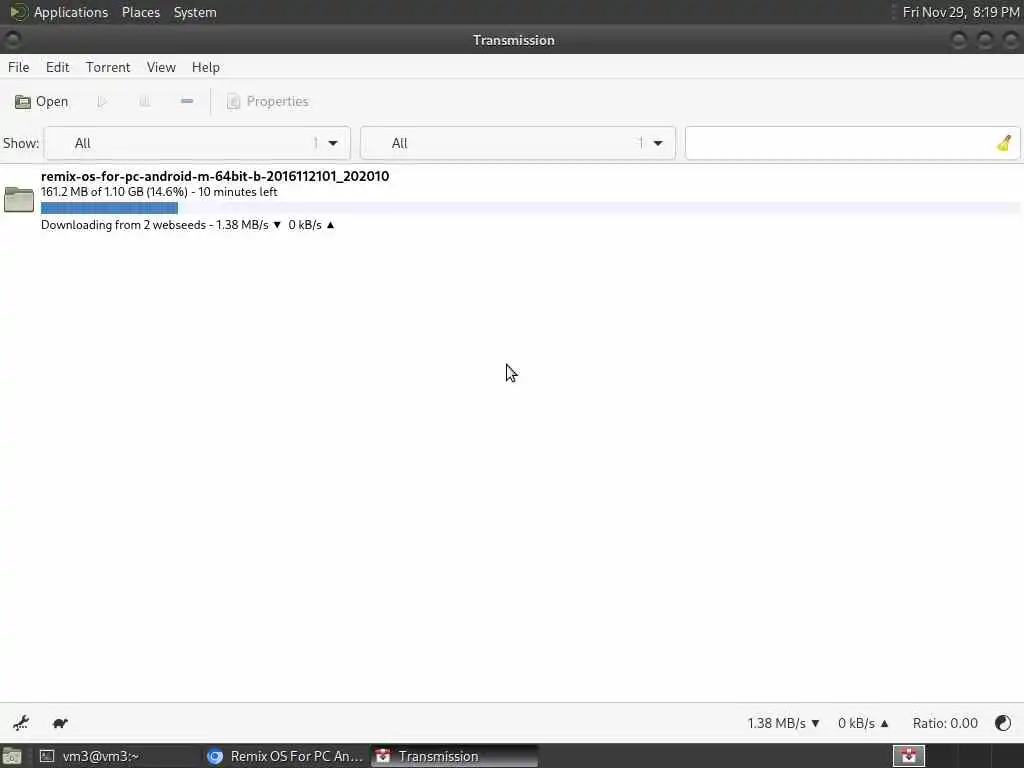Viewport: 1024px width, 768px height.
Task: Open the Applications system menu
Action: (71, 12)
